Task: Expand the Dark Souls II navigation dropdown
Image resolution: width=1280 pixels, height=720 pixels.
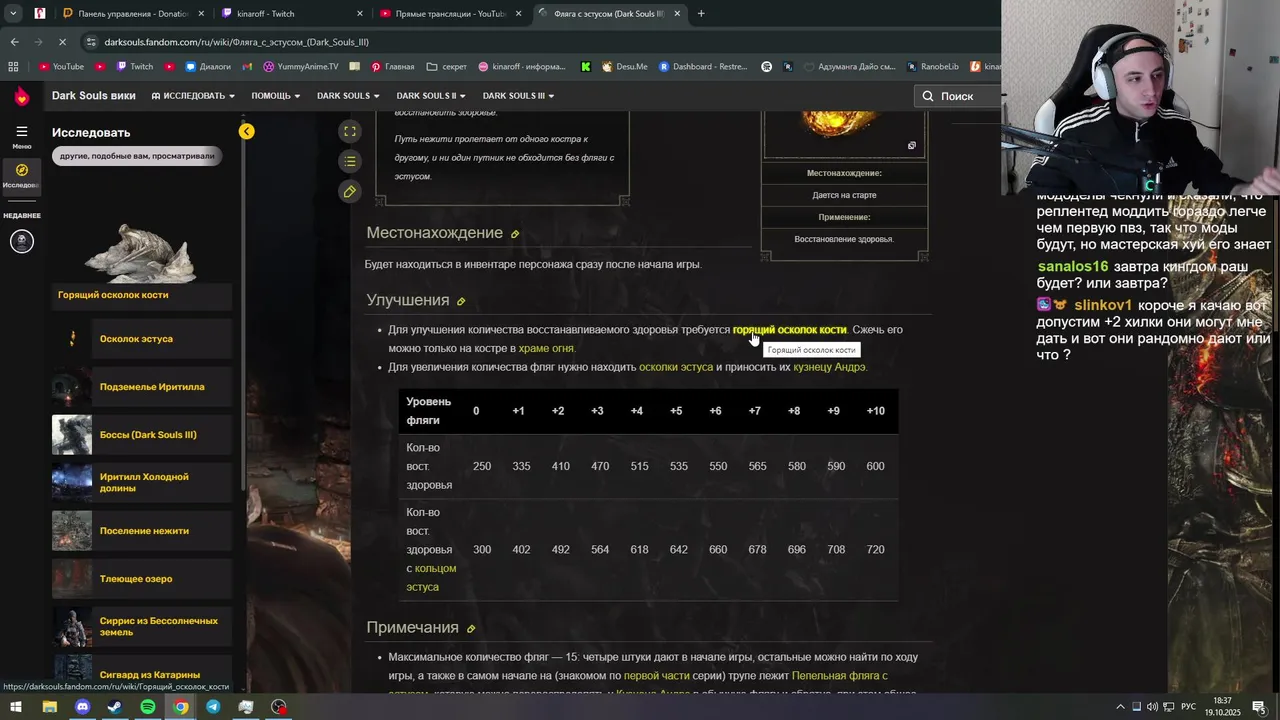Action: pos(431,96)
